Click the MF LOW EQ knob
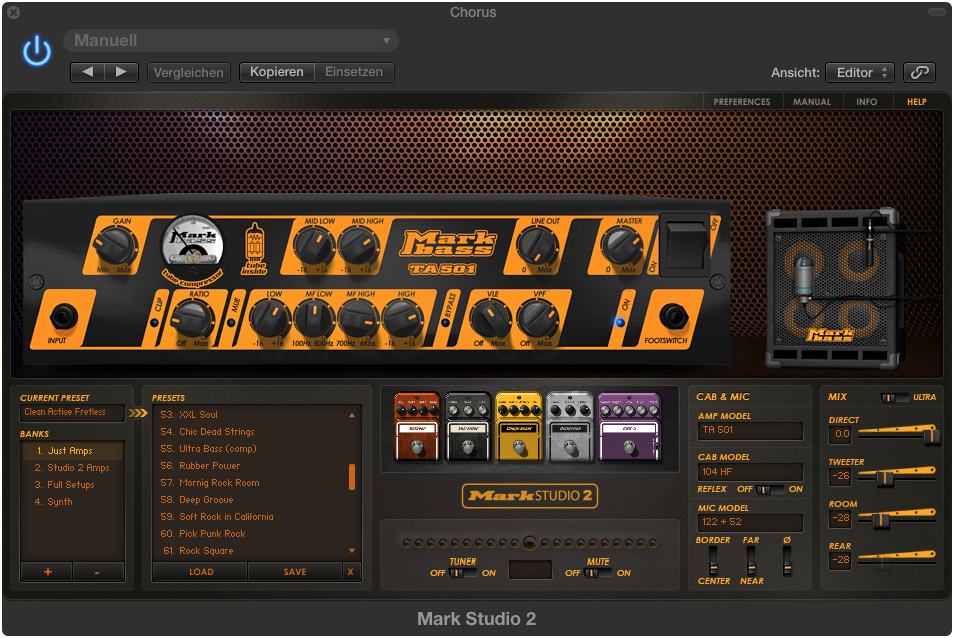Screen dimensions: 954x638 coord(314,319)
